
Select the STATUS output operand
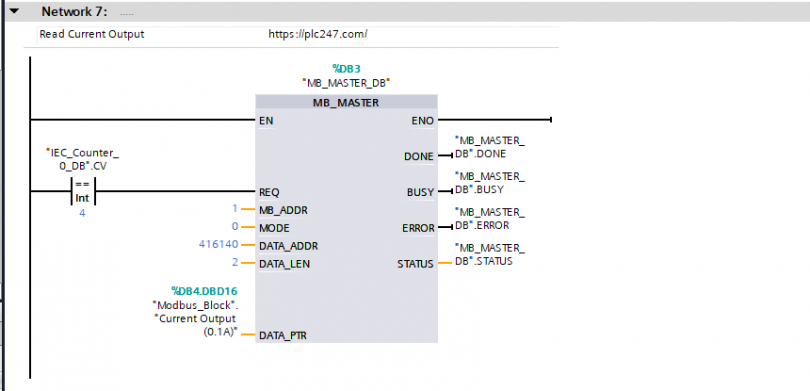[490, 255]
